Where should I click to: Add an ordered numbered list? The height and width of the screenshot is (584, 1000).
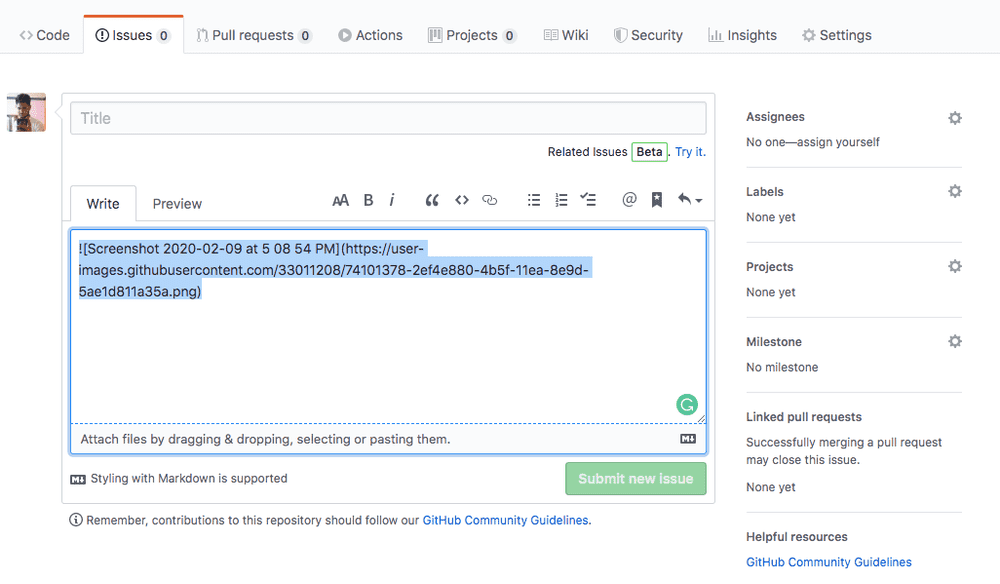(x=561, y=199)
